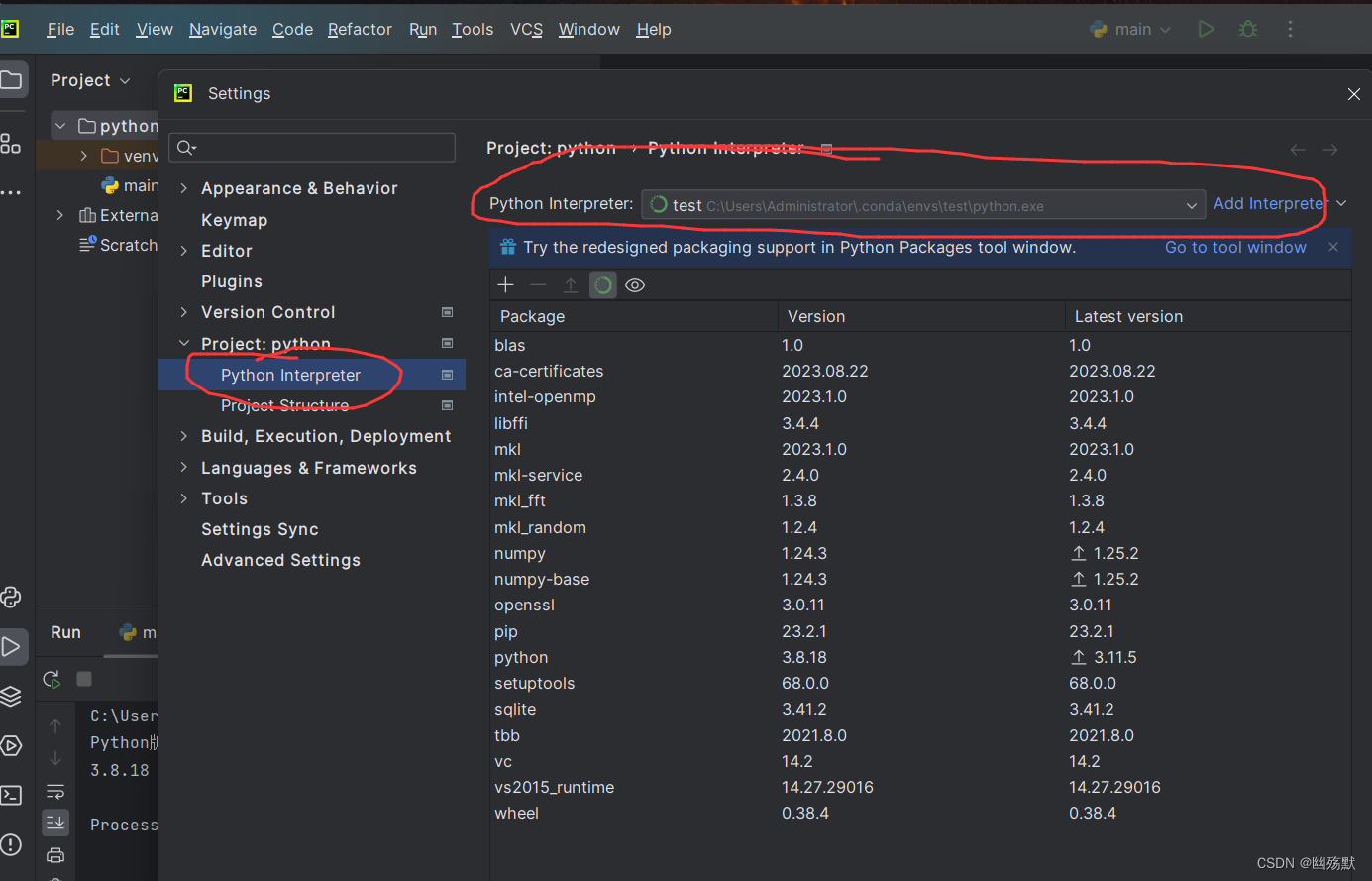
Task: Click the Run main green play icon
Action: click(x=1206, y=29)
